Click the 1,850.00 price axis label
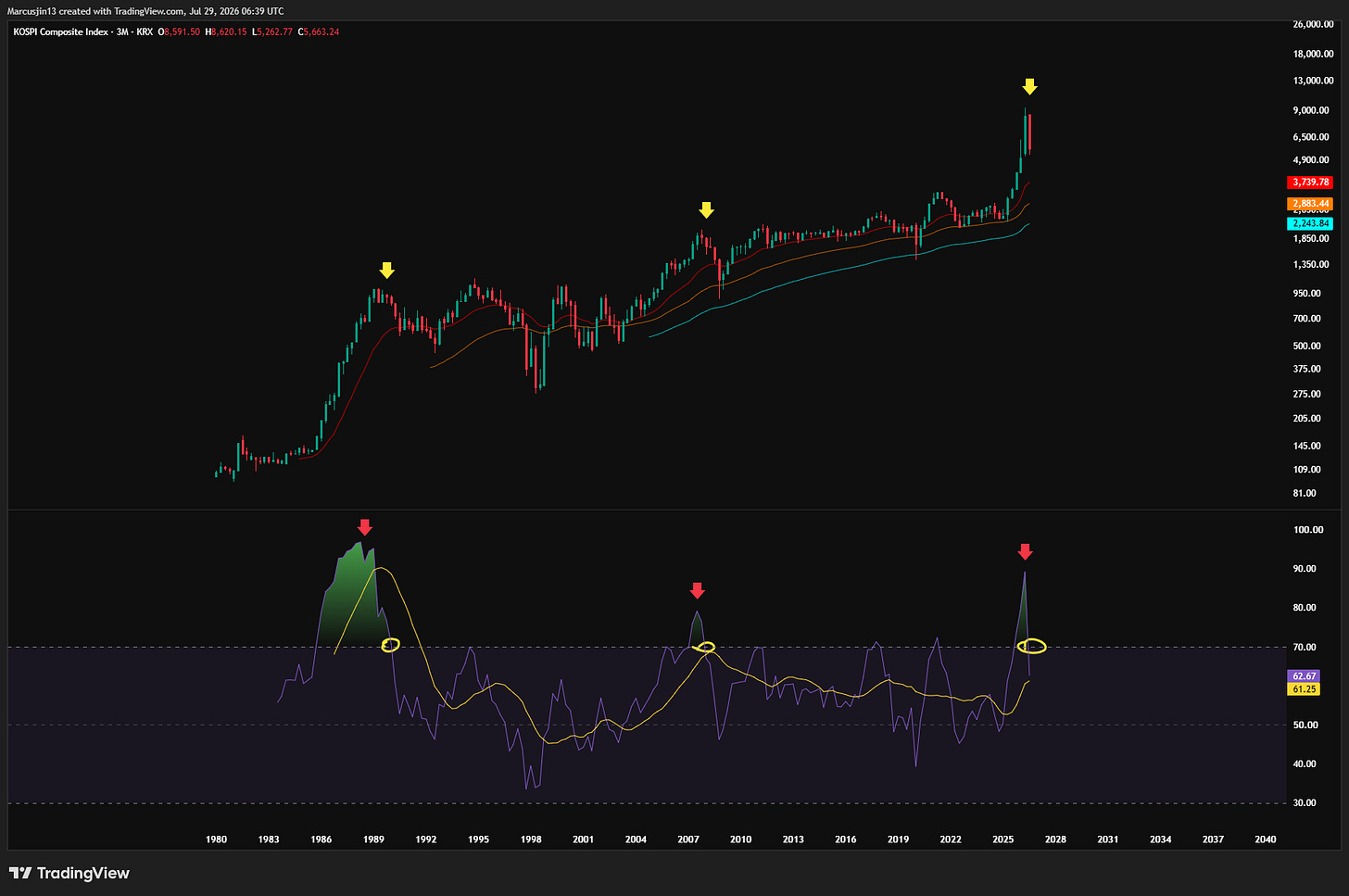Screen dimensions: 1349x896 click(1311, 239)
